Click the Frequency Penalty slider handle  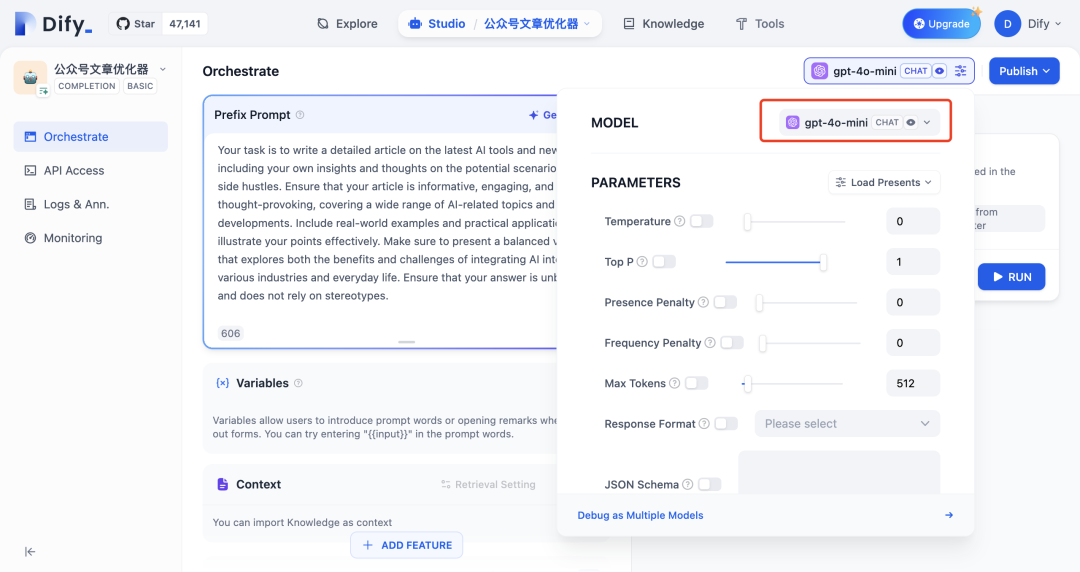click(x=762, y=343)
